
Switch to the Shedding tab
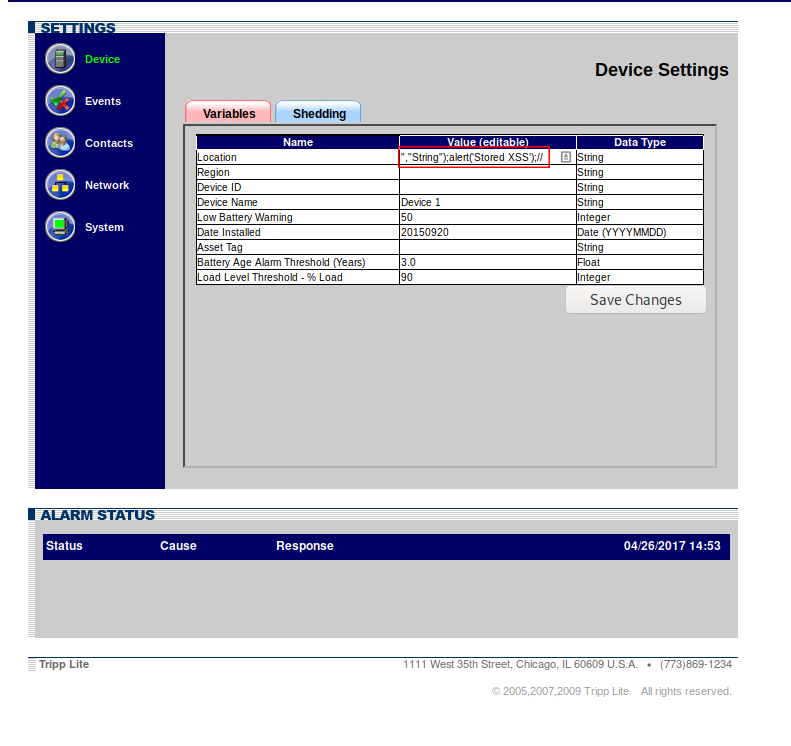pos(318,112)
